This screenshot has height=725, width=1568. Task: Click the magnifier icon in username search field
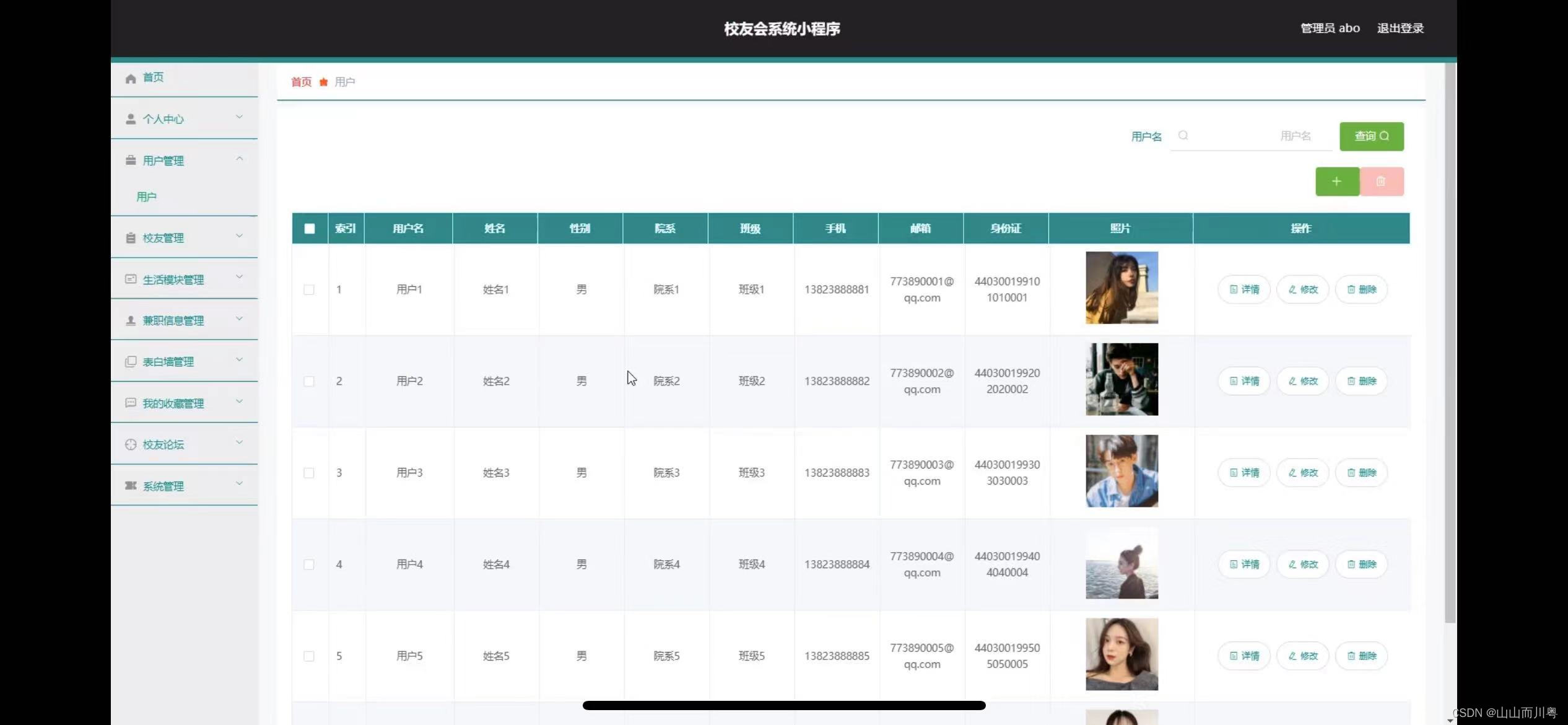tap(1183, 135)
